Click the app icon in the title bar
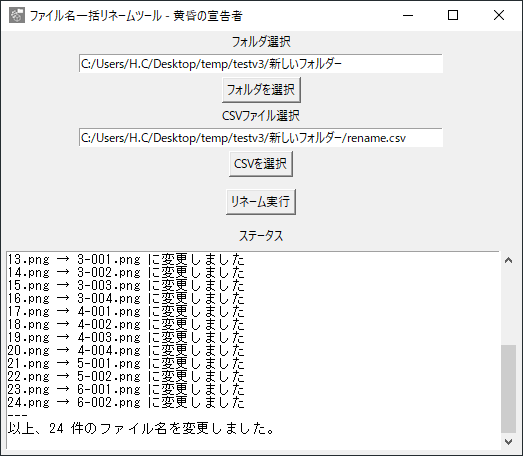This screenshot has width=523, height=456. coord(17,15)
